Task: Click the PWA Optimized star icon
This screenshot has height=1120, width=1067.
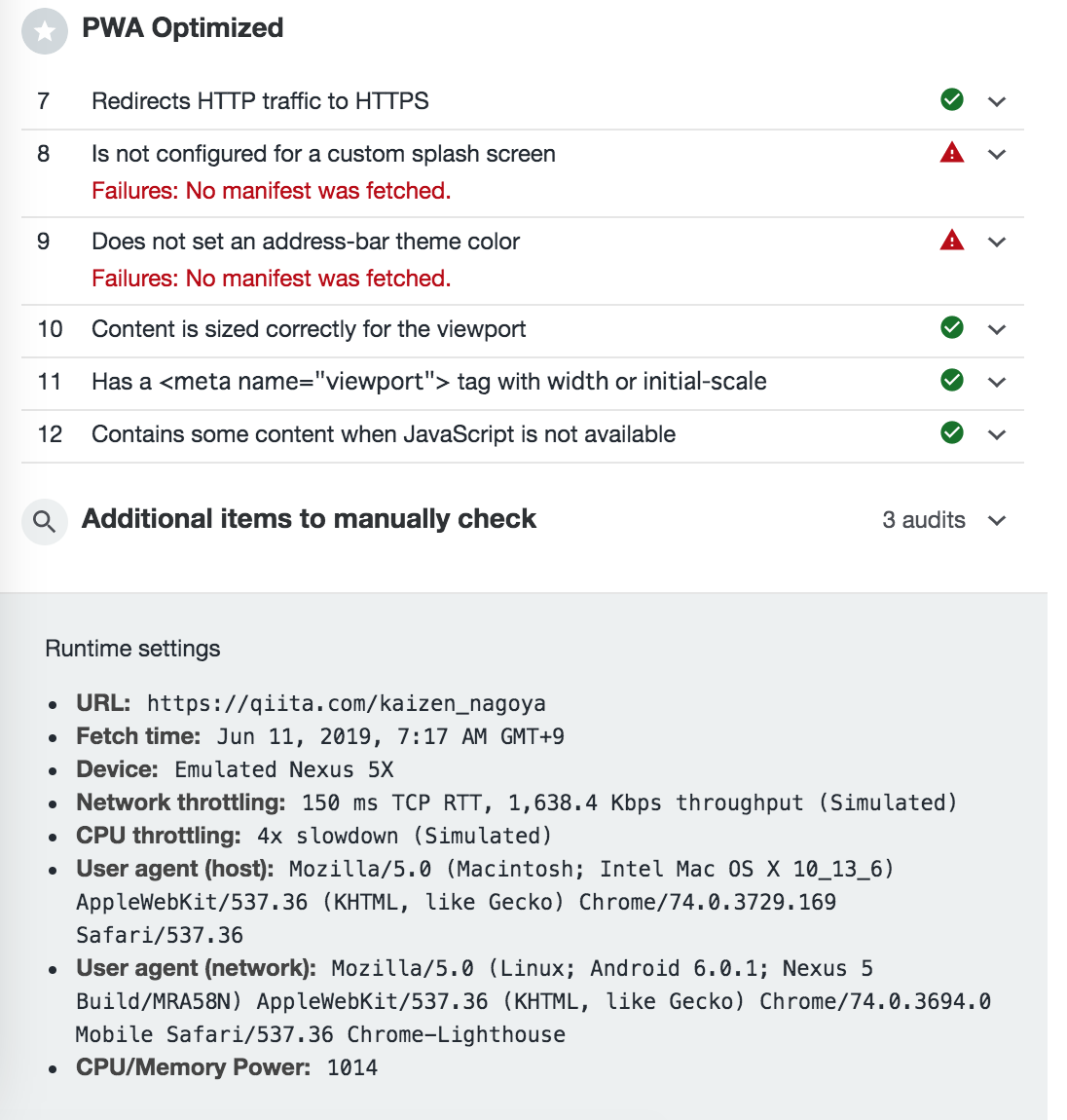Action: coord(44,31)
